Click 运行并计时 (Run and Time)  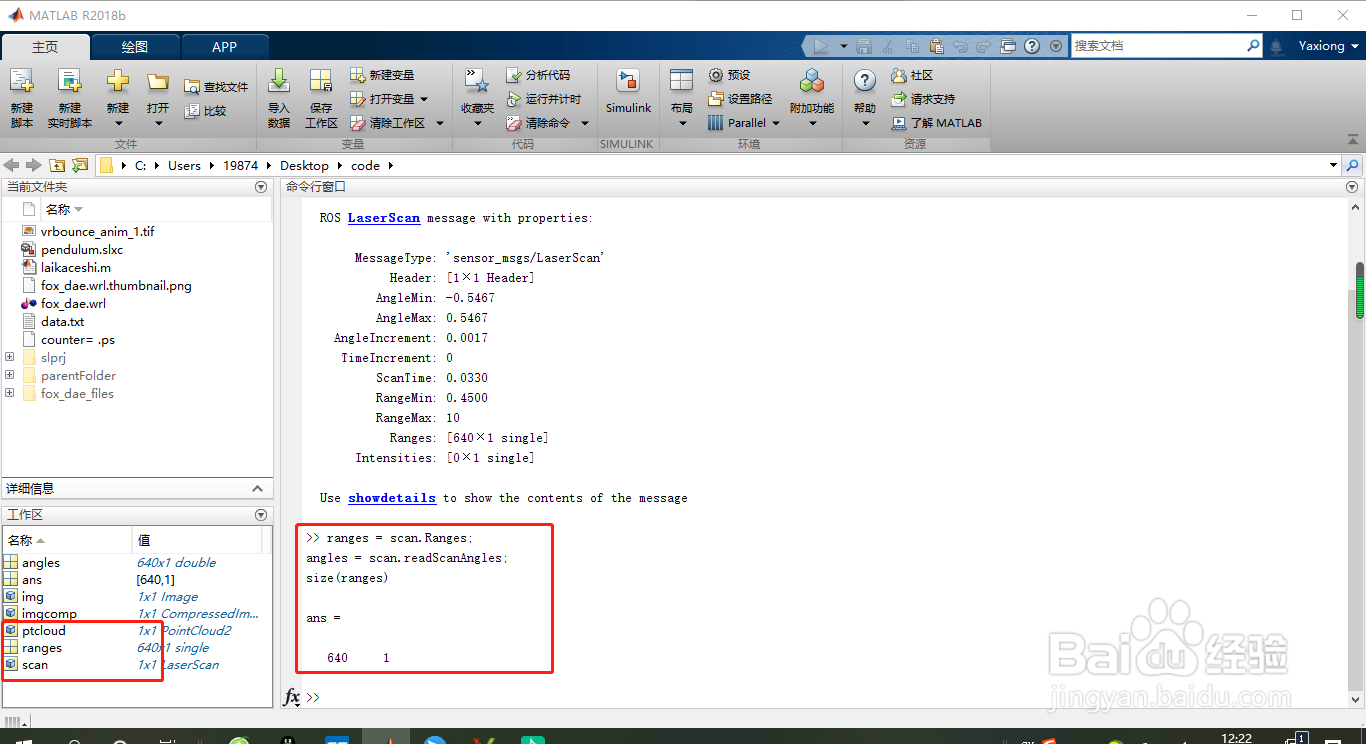click(x=543, y=99)
